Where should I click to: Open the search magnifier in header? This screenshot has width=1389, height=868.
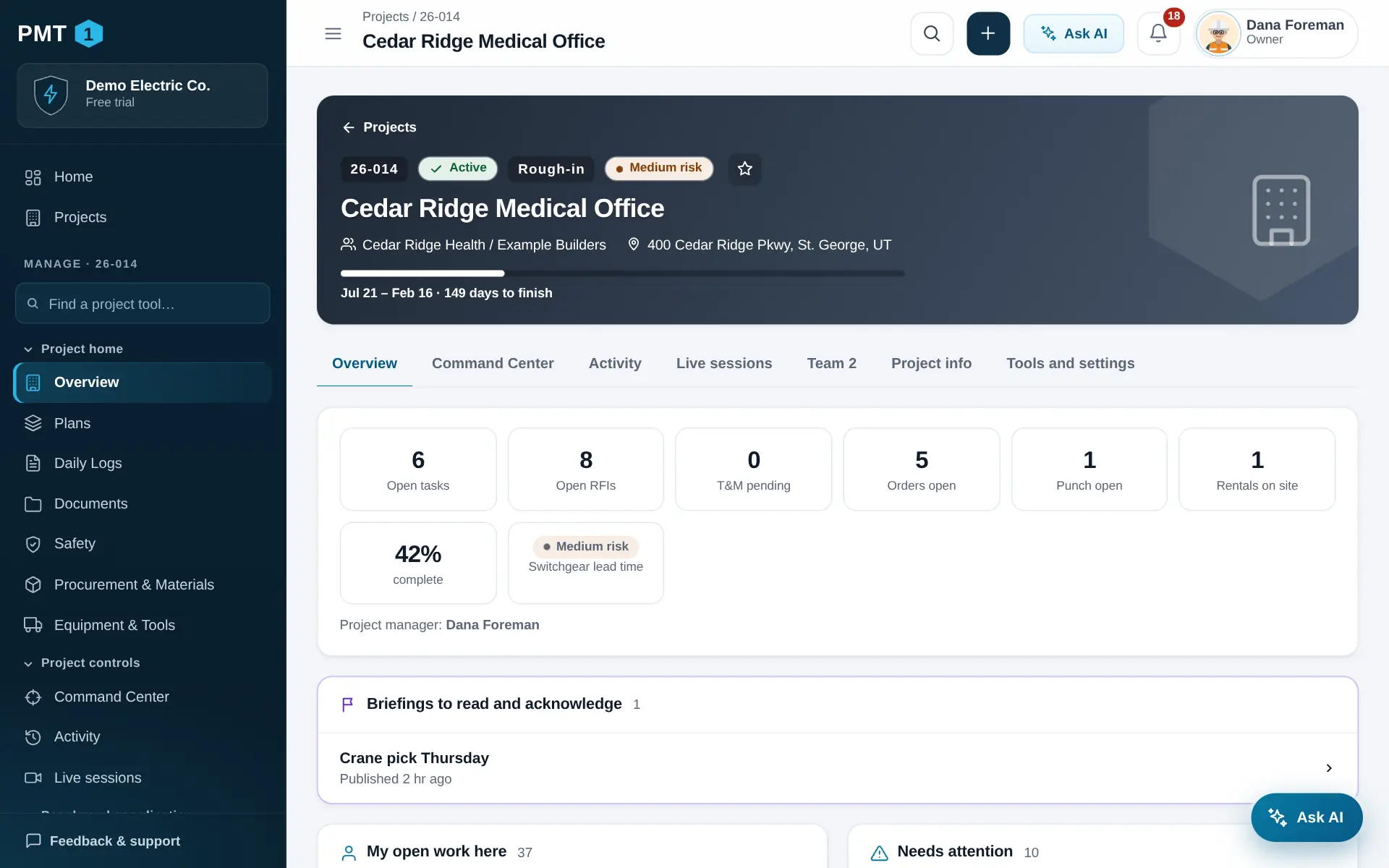(x=932, y=33)
